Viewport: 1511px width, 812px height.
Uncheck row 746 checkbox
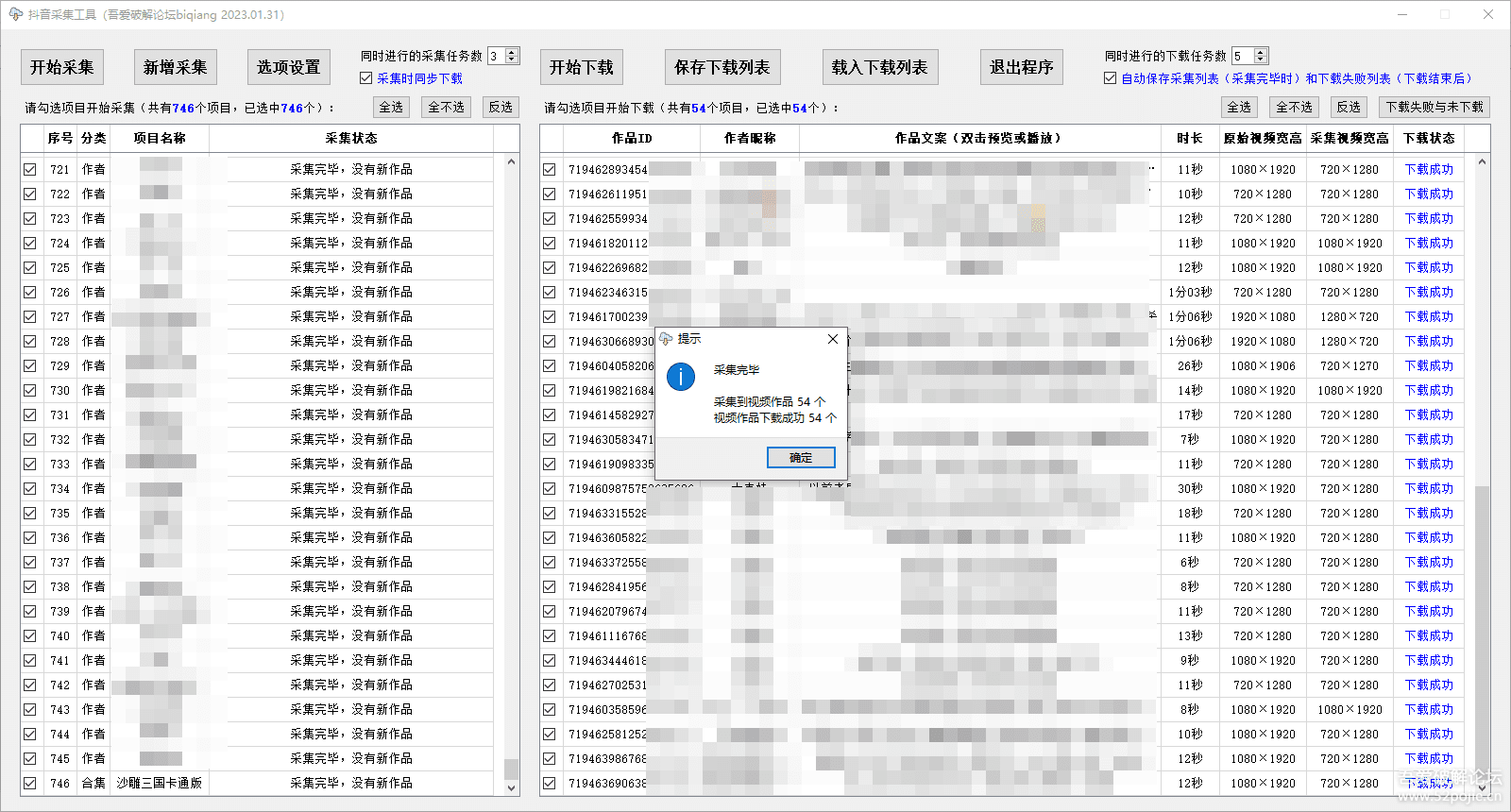[30, 783]
